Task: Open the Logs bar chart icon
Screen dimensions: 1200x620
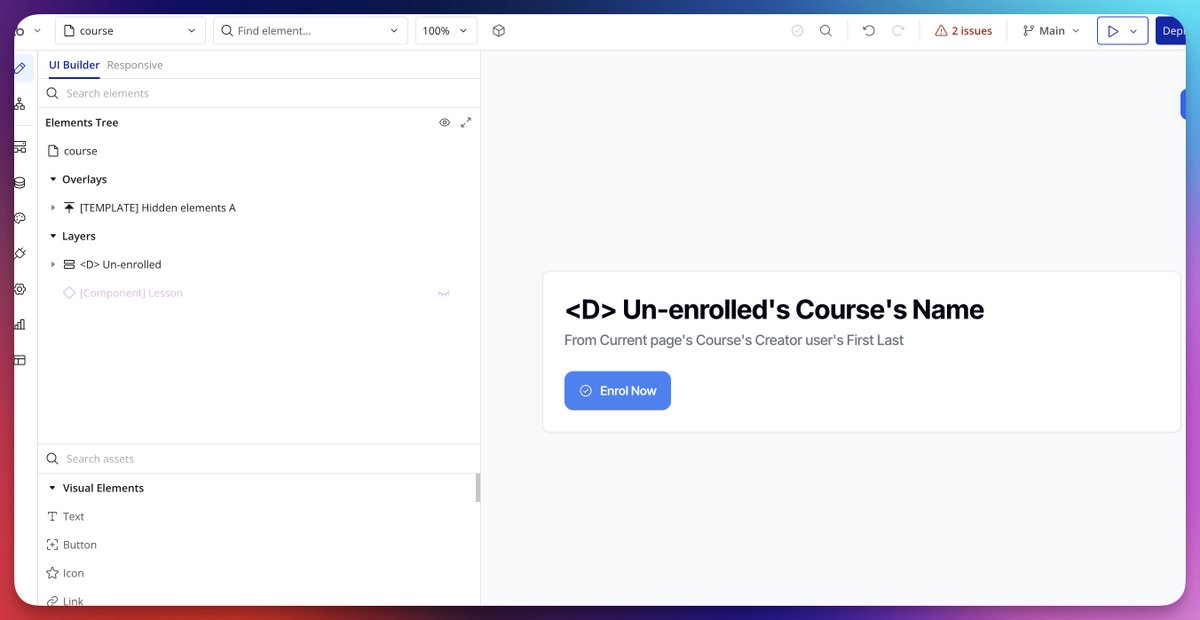Action: tap(20, 324)
